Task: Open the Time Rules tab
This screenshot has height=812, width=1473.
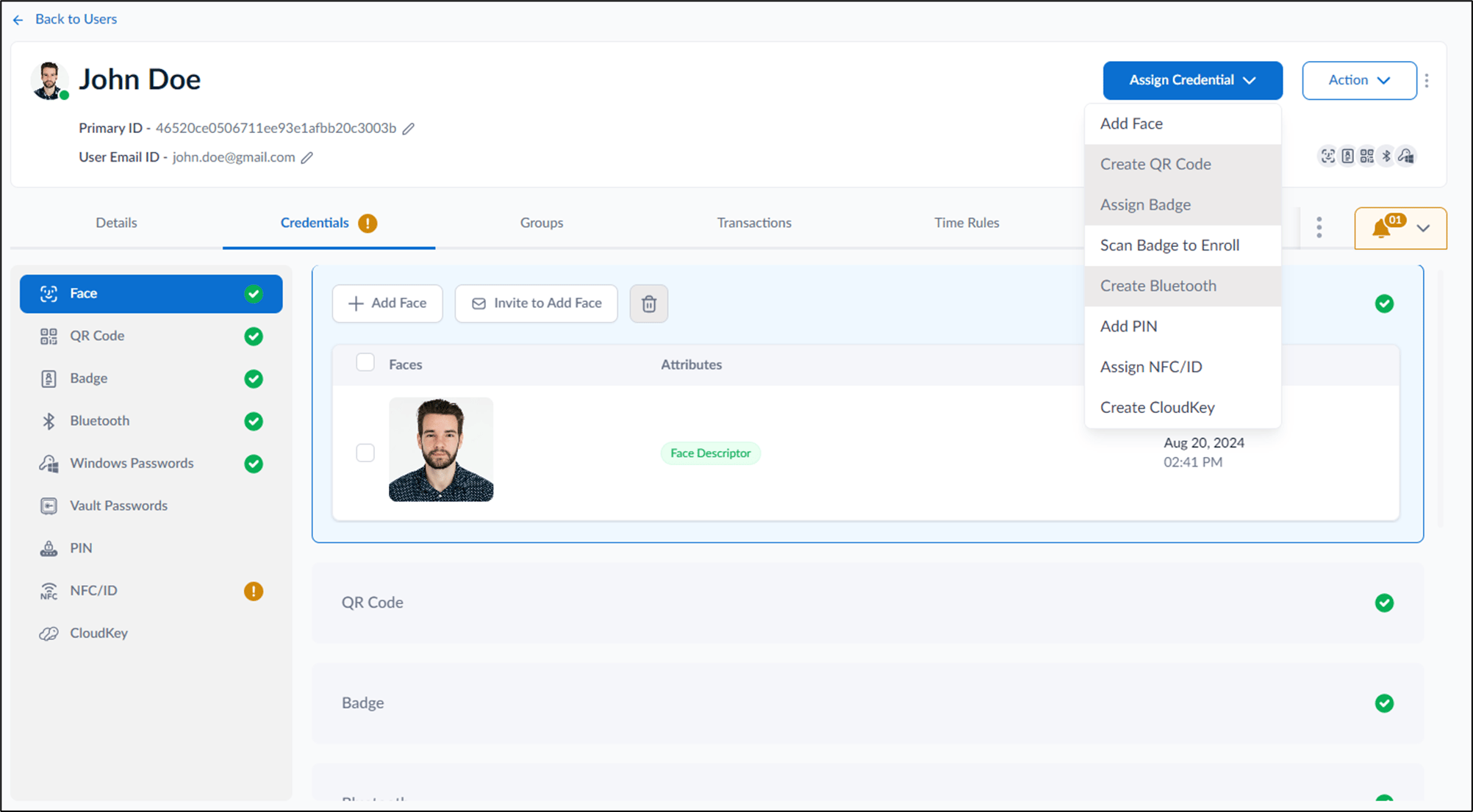Action: coord(967,223)
